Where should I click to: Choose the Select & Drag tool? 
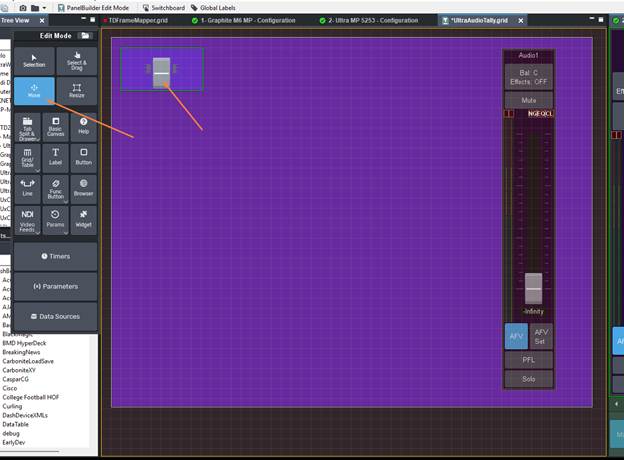[x=77, y=60]
